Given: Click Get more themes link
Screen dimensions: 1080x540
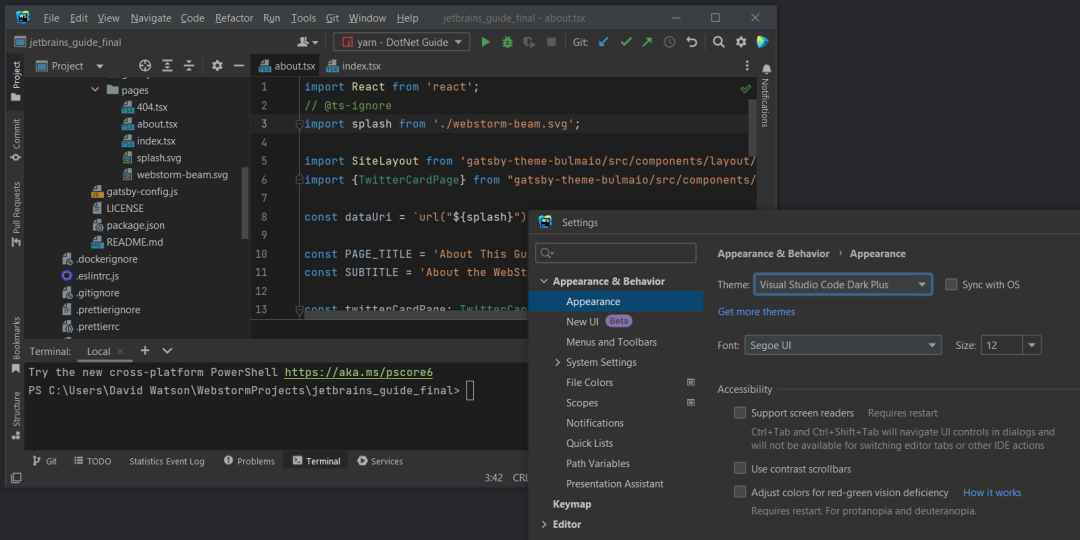Looking at the screenshot, I should (x=756, y=312).
